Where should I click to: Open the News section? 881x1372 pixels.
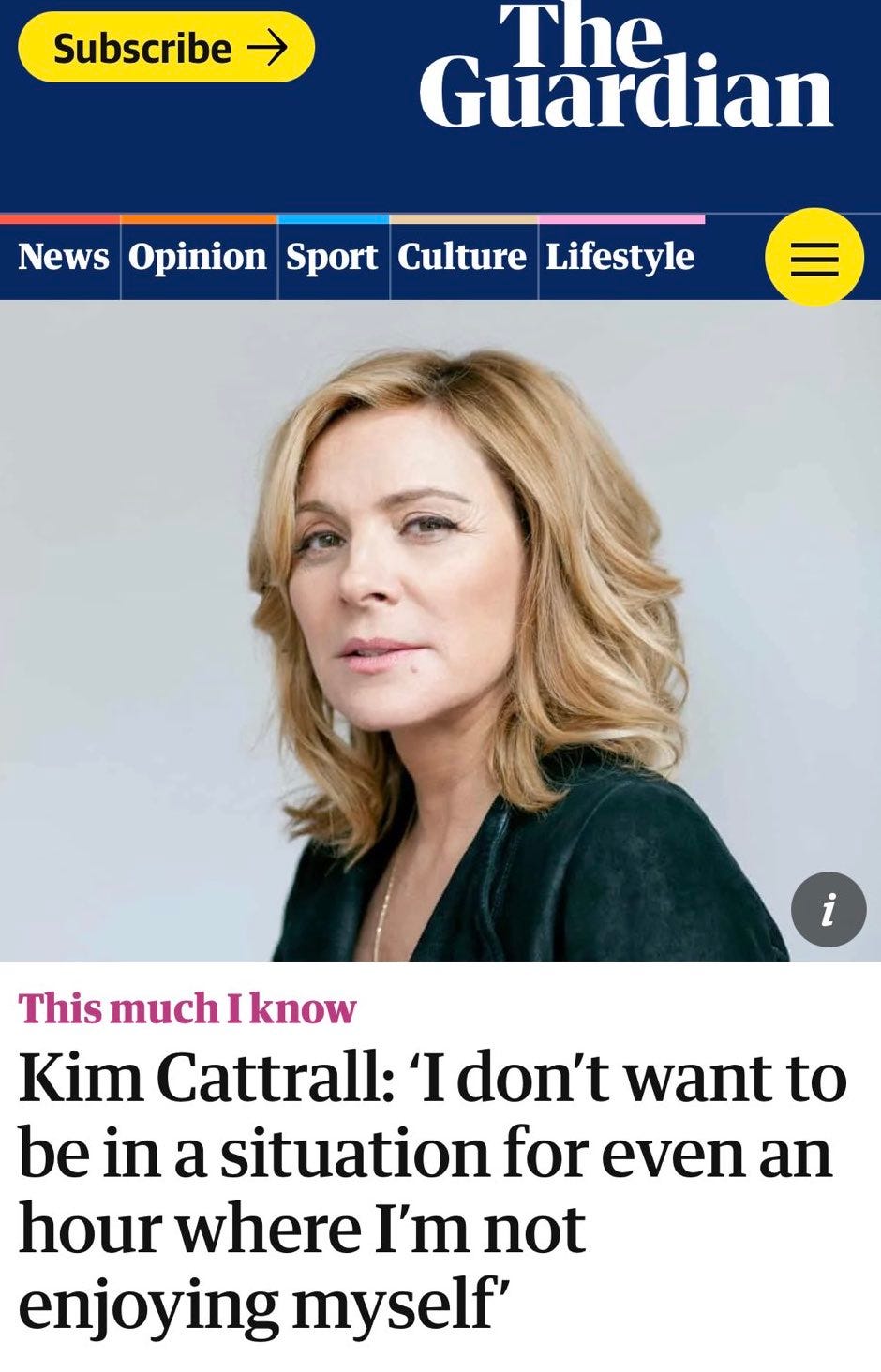tap(64, 257)
